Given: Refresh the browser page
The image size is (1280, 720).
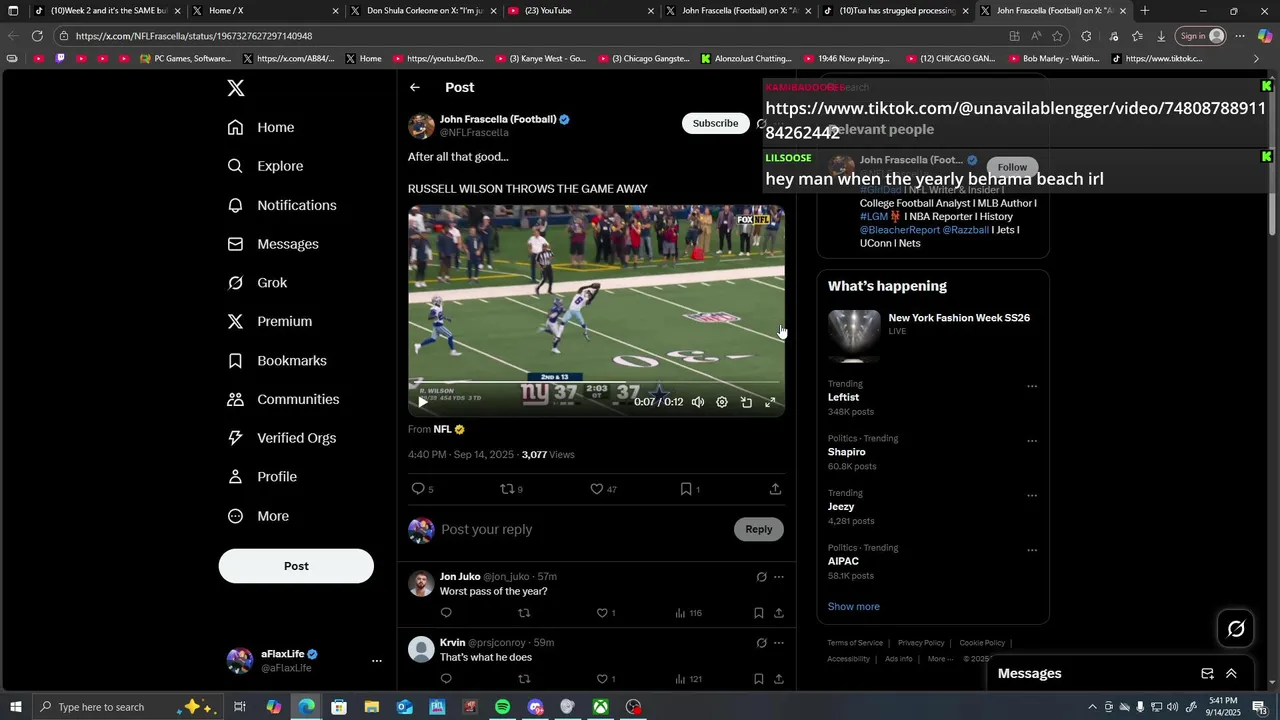Looking at the screenshot, I should click(x=37, y=36).
